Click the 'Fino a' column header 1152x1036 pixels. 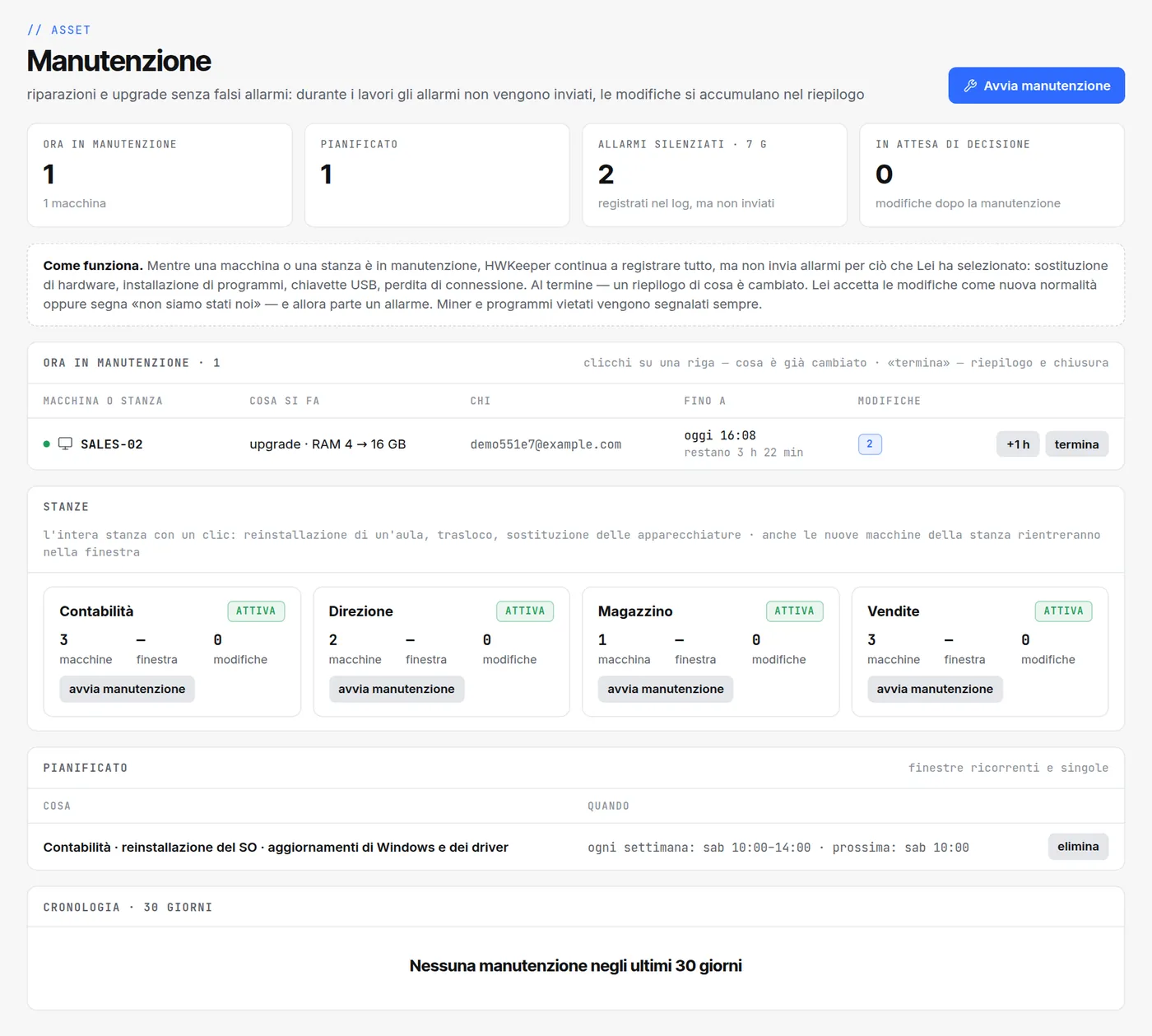(704, 401)
